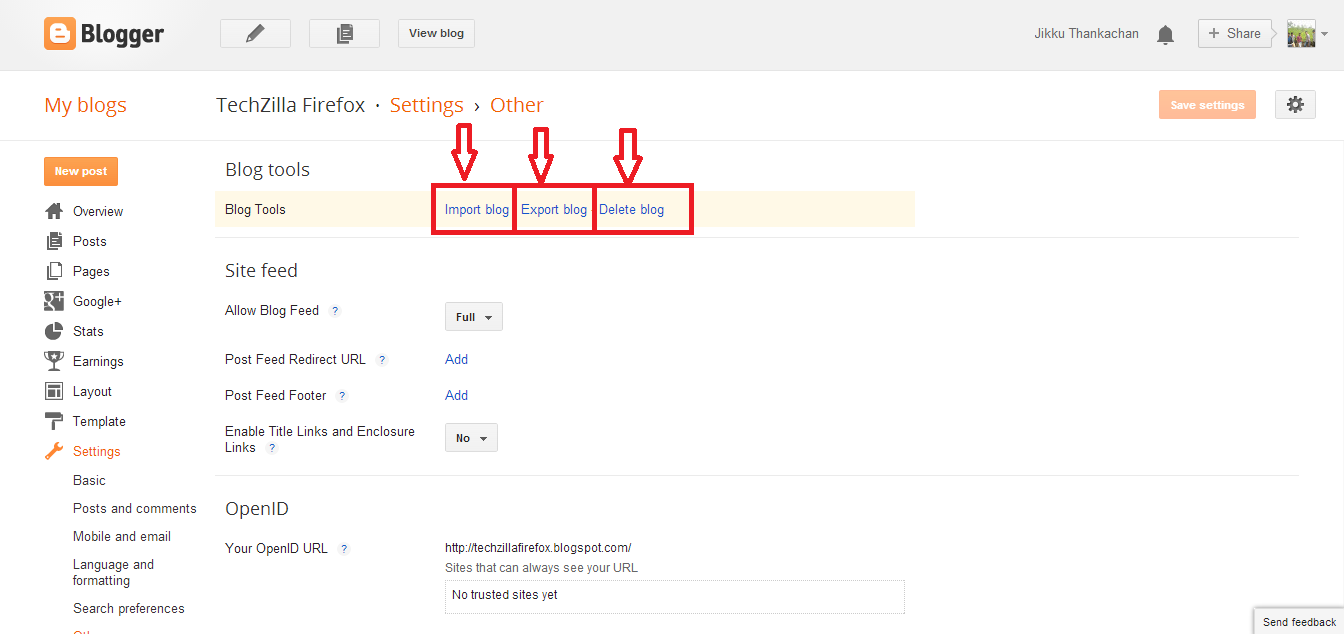Click Other in the breadcrumb
This screenshot has height=634, width=1344.
point(517,105)
